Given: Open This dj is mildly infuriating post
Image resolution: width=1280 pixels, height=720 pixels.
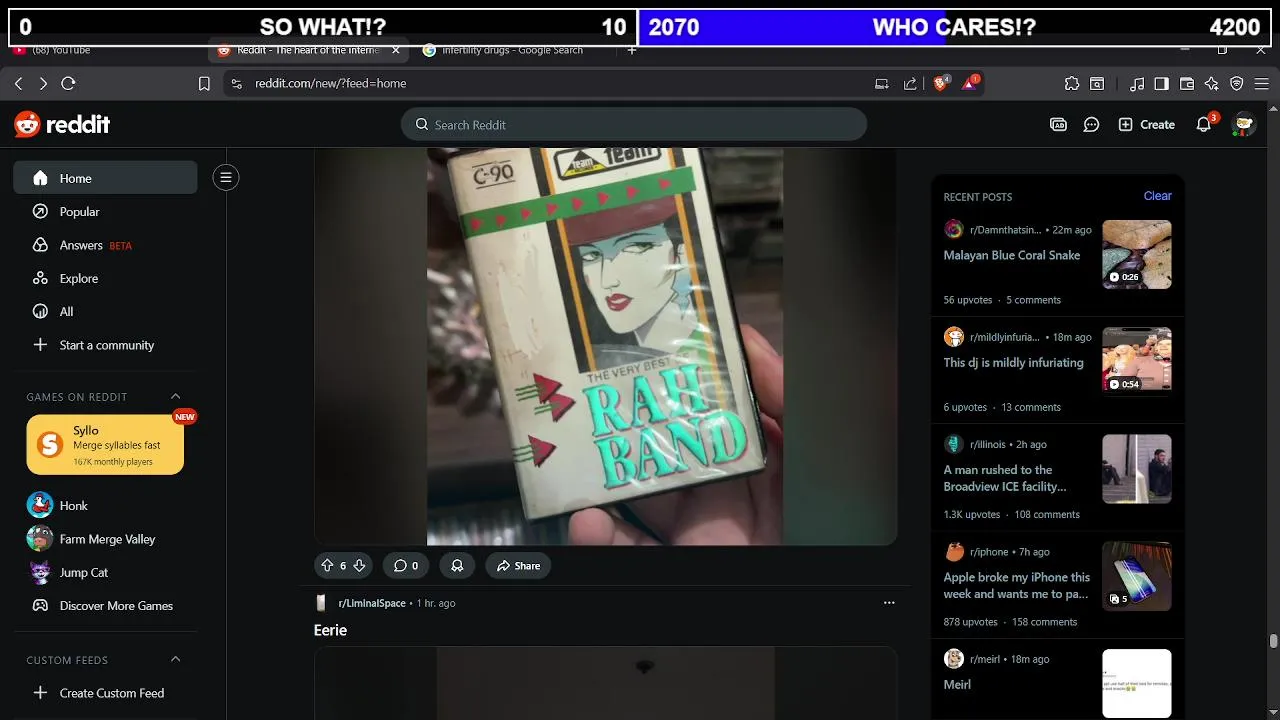Looking at the screenshot, I should 1014,363.
